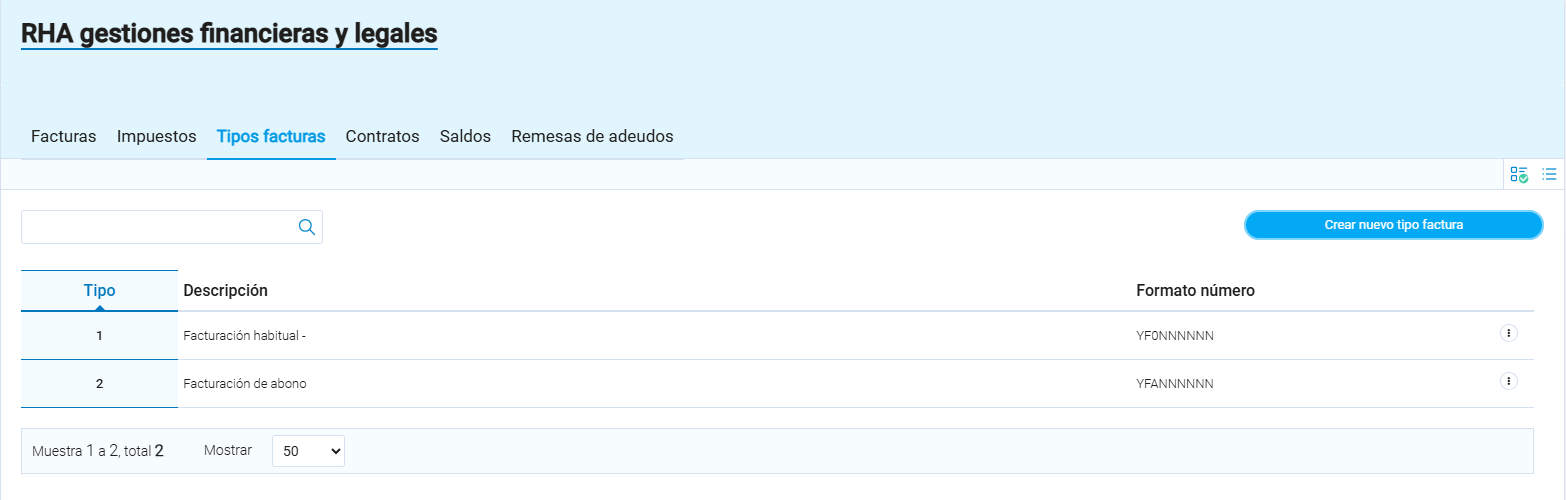This screenshot has height=500, width=1566.
Task: Go to the Contratos tab
Action: click(382, 136)
